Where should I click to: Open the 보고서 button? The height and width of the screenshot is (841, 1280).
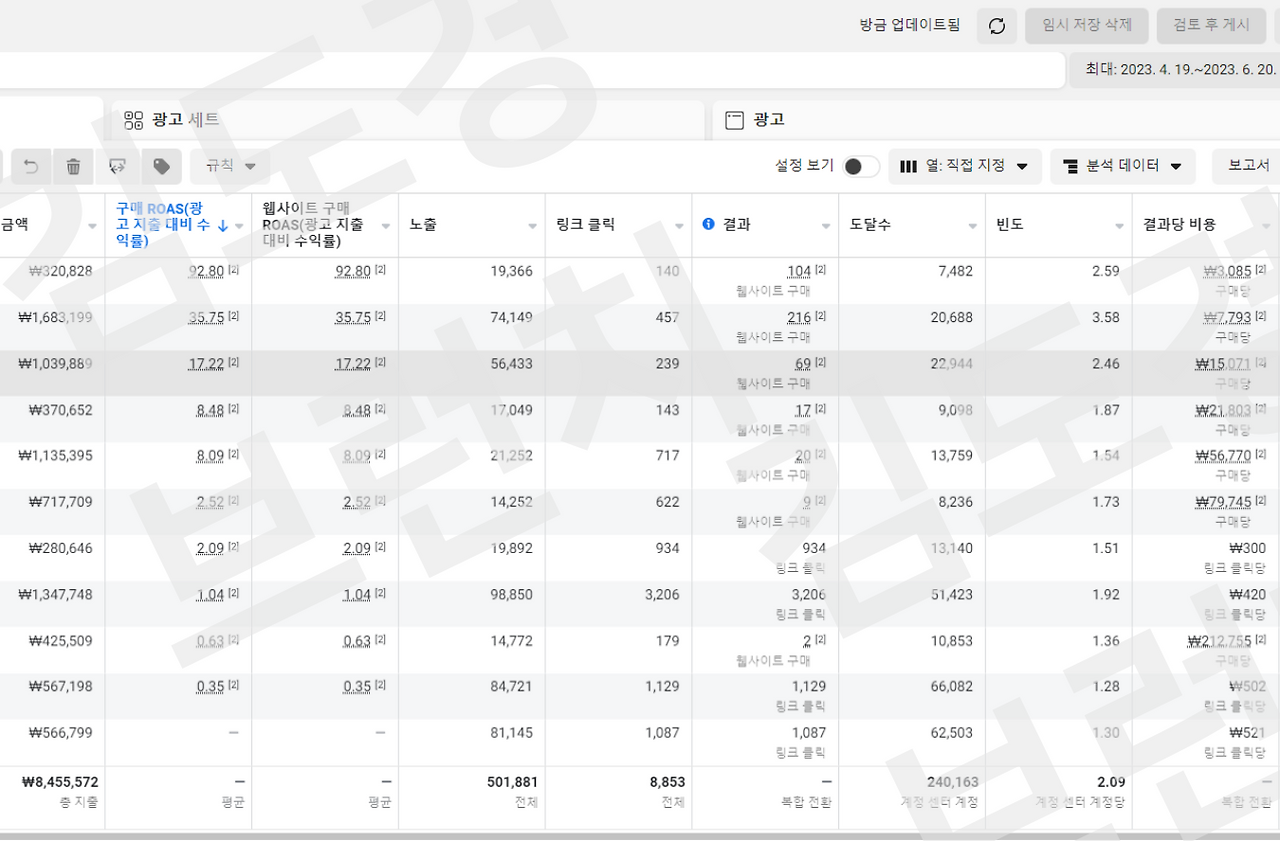(1247, 166)
